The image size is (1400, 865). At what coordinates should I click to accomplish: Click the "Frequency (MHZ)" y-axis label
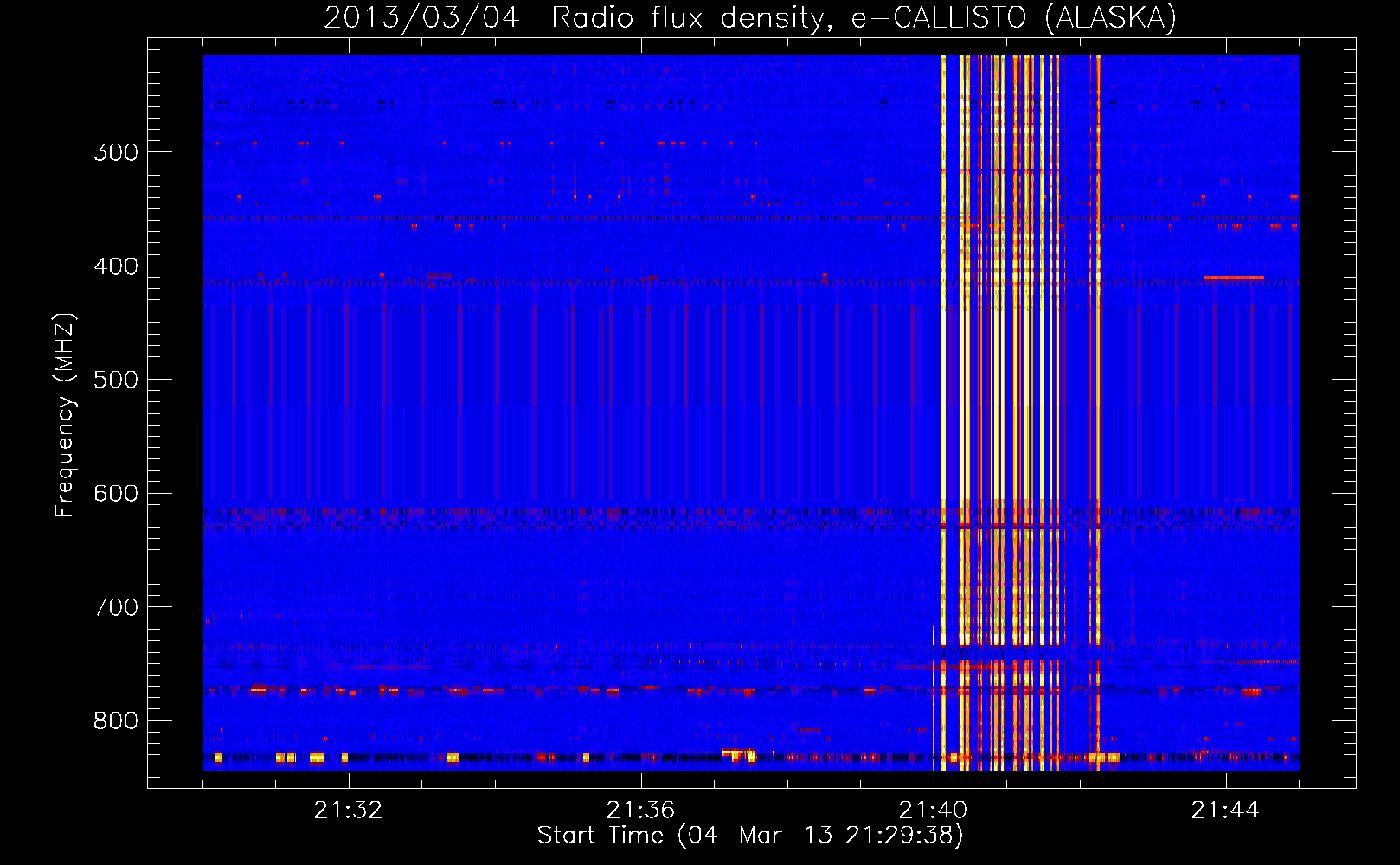coord(65,415)
